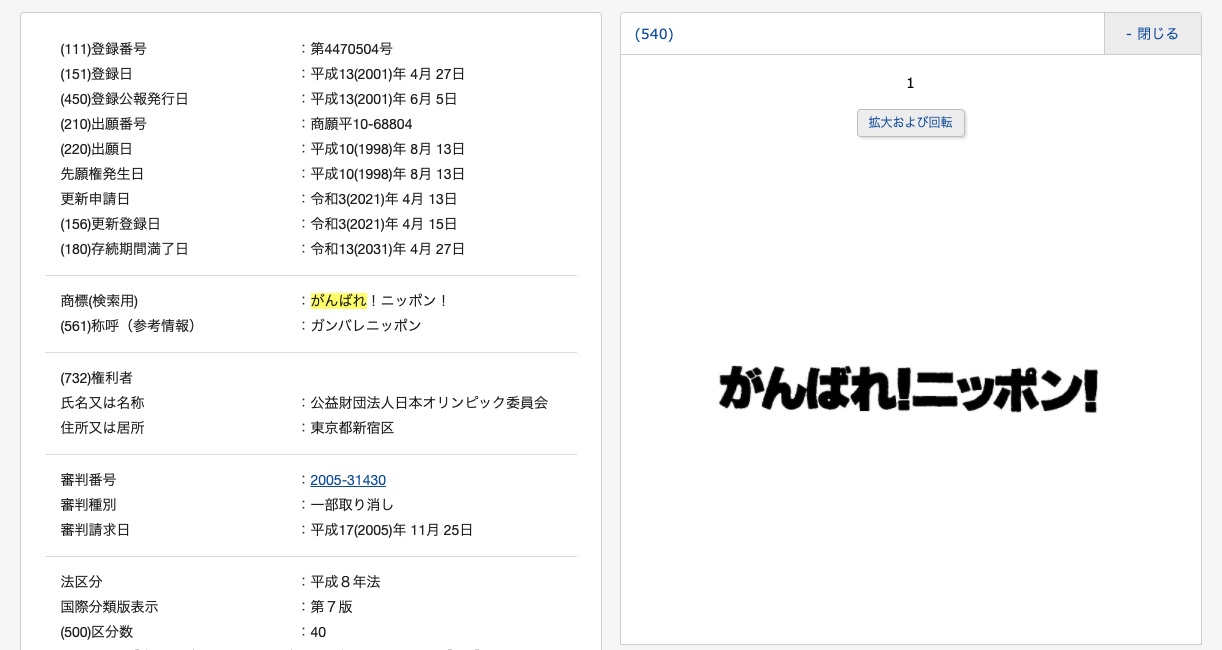Open trial number 2005-31430 link
1222x650 pixels.
[348, 480]
